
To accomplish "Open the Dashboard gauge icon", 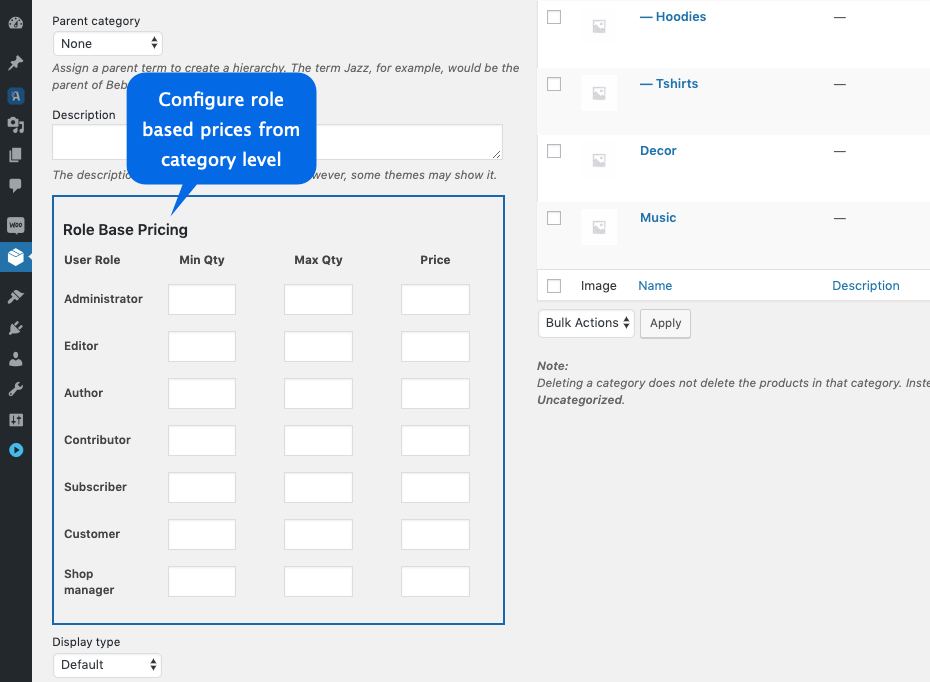I will pos(15,21).
